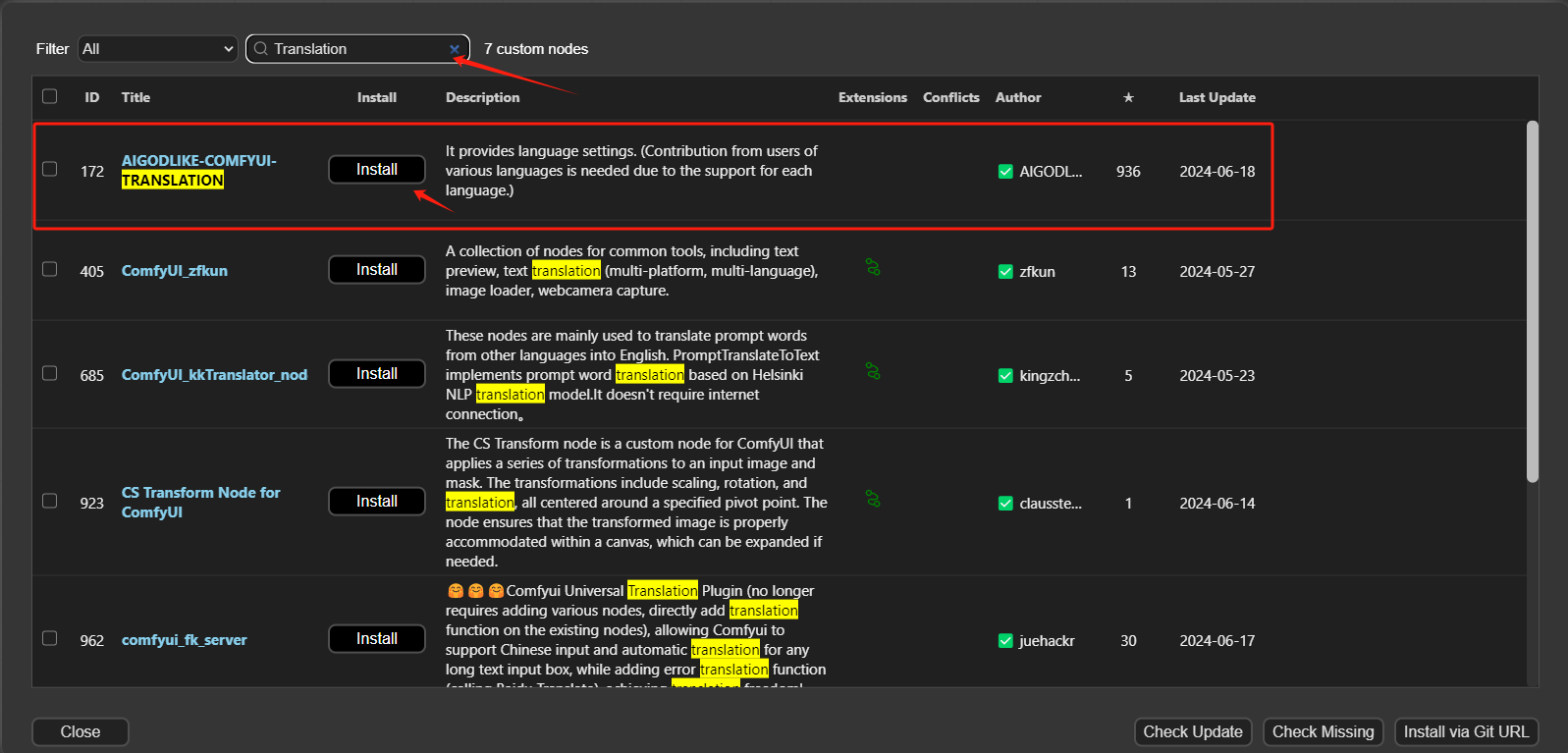Clear the Translation search text
1568x753 pixels.
click(x=454, y=49)
